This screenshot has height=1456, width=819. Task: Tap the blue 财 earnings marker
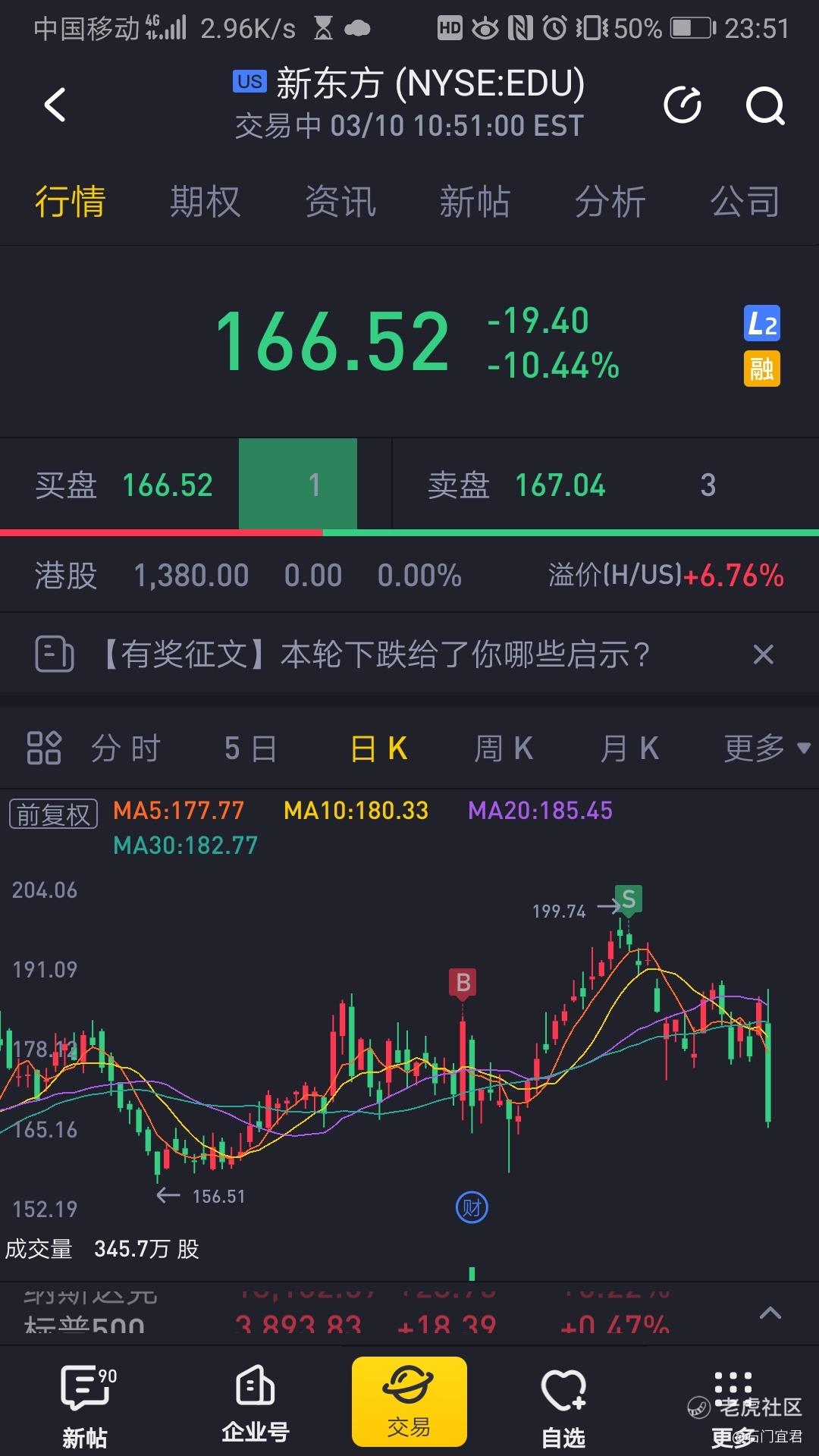(472, 1207)
